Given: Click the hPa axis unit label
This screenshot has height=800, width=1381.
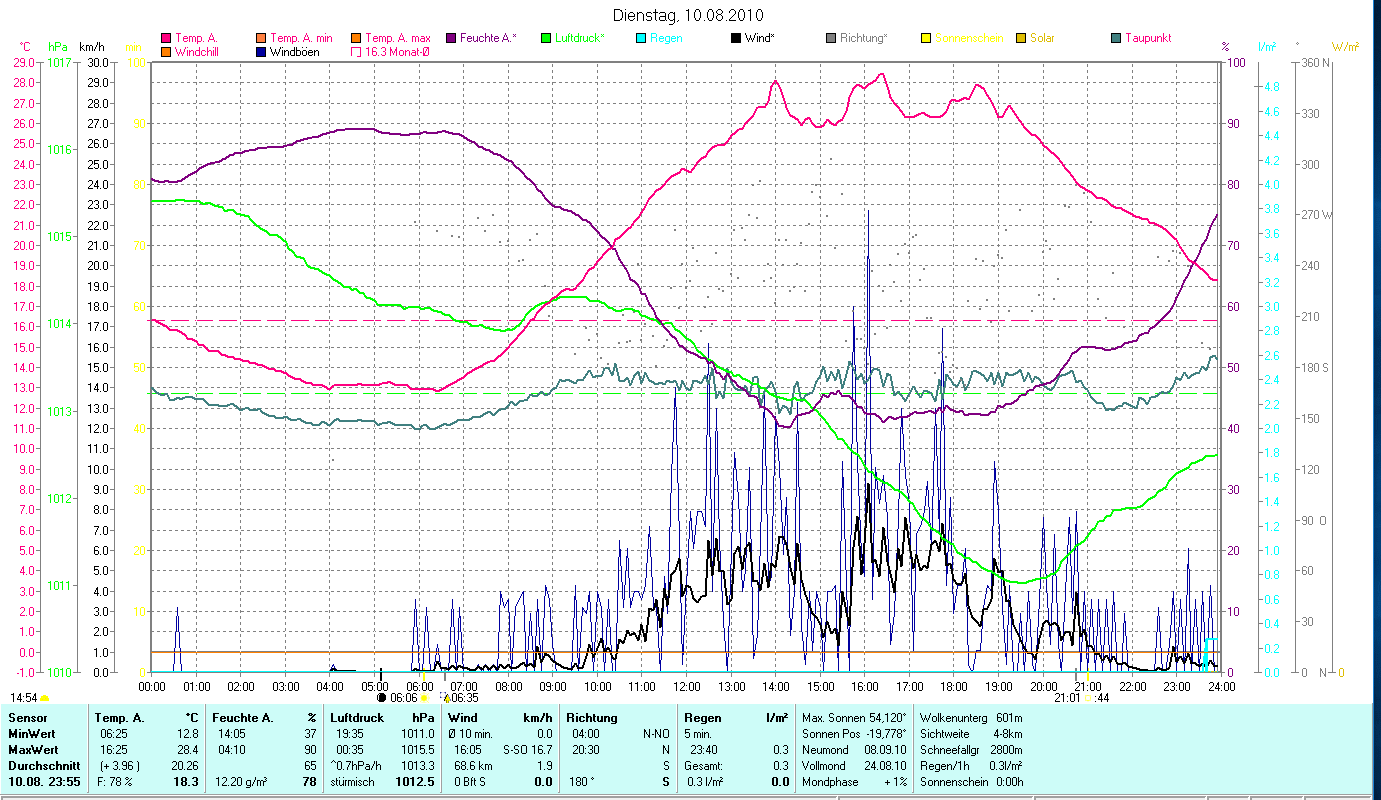Looking at the screenshot, I should click(x=58, y=47).
